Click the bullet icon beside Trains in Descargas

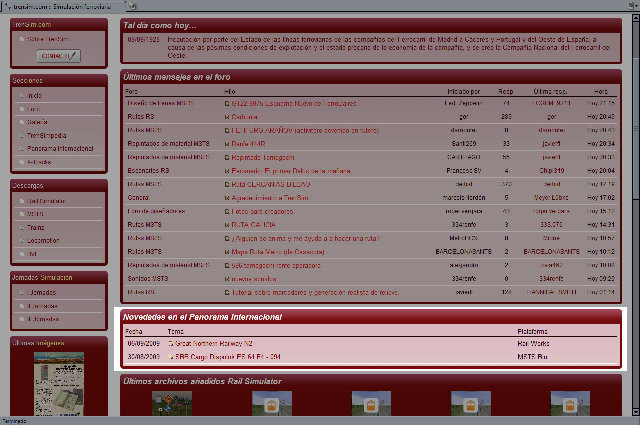tap(20, 227)
